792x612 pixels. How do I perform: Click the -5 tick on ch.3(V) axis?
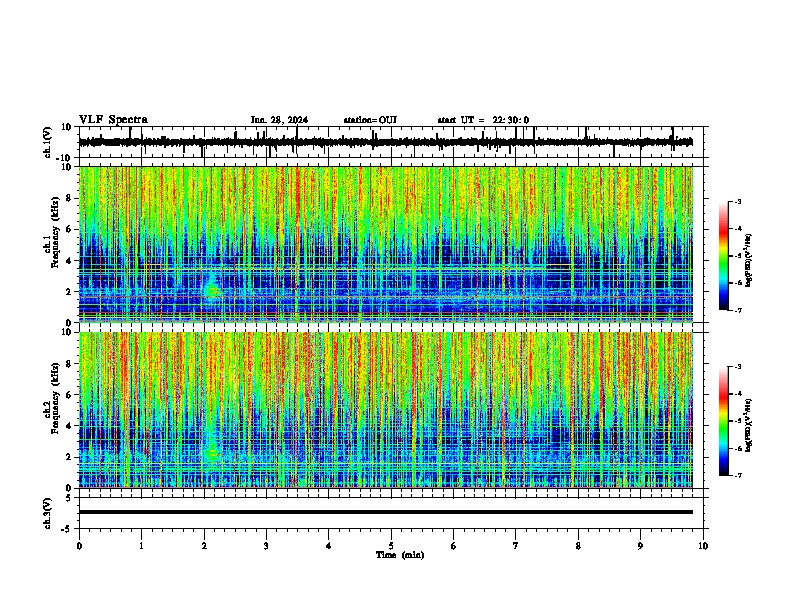pyautogui.click(x=67, y=529)
